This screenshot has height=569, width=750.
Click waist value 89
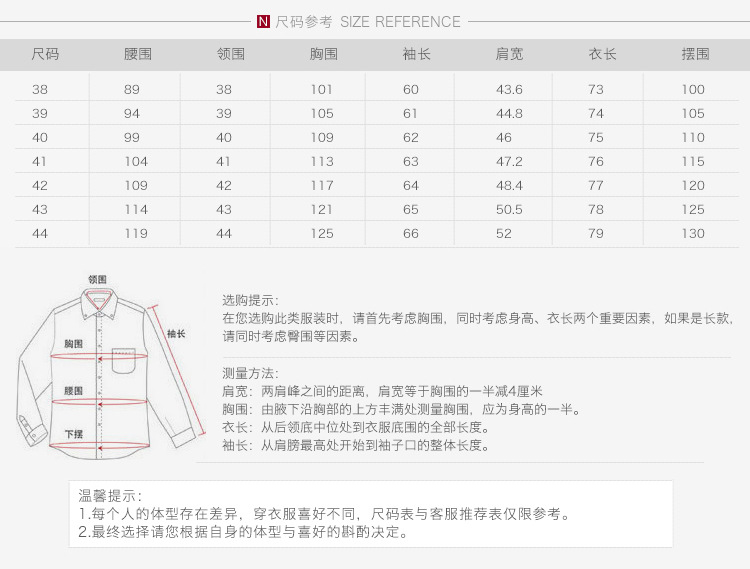click(132, 89)
